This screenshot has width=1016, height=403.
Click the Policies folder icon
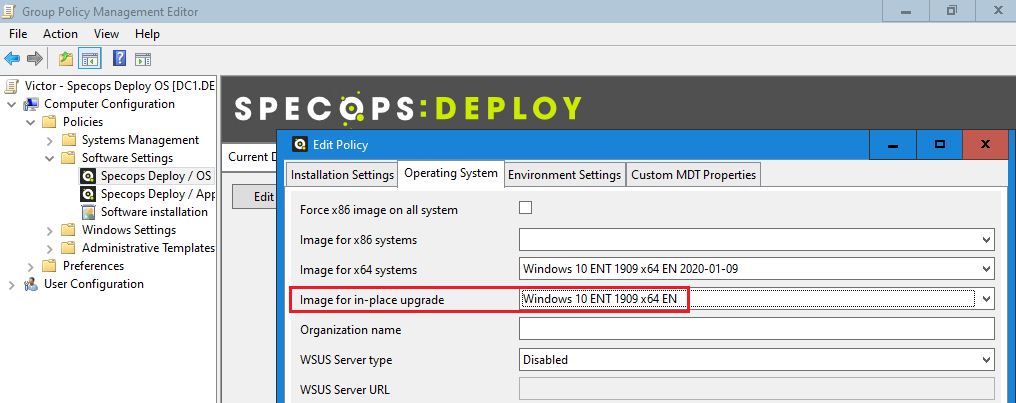pyautogui.click(x=50, y=122)
